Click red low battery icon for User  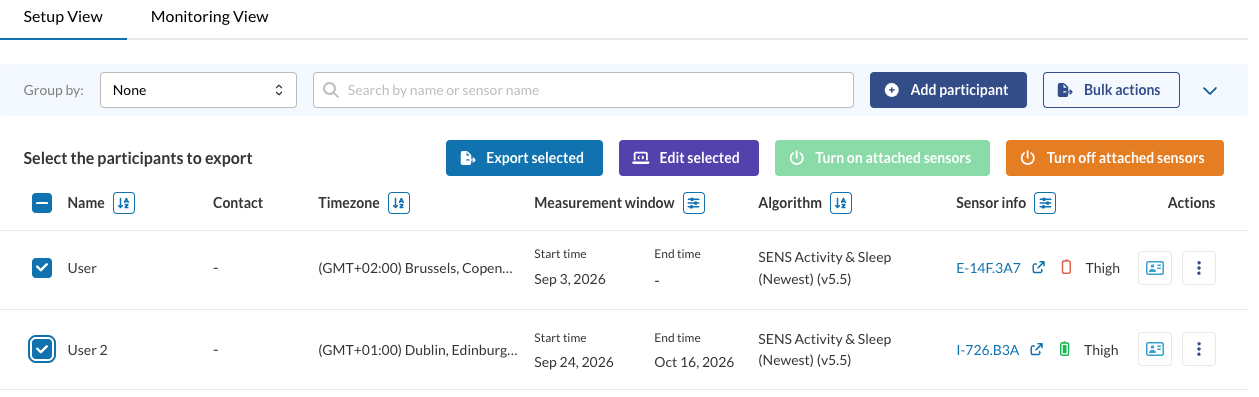coord(1066,268)
